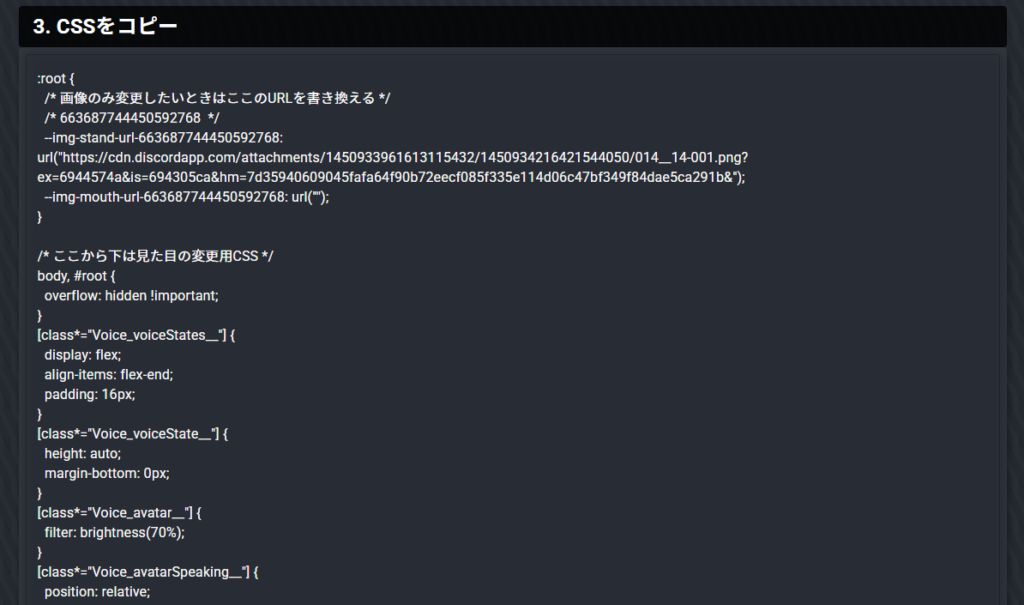Click the Voice_avatar__ selector line

[x=120, y=513]
